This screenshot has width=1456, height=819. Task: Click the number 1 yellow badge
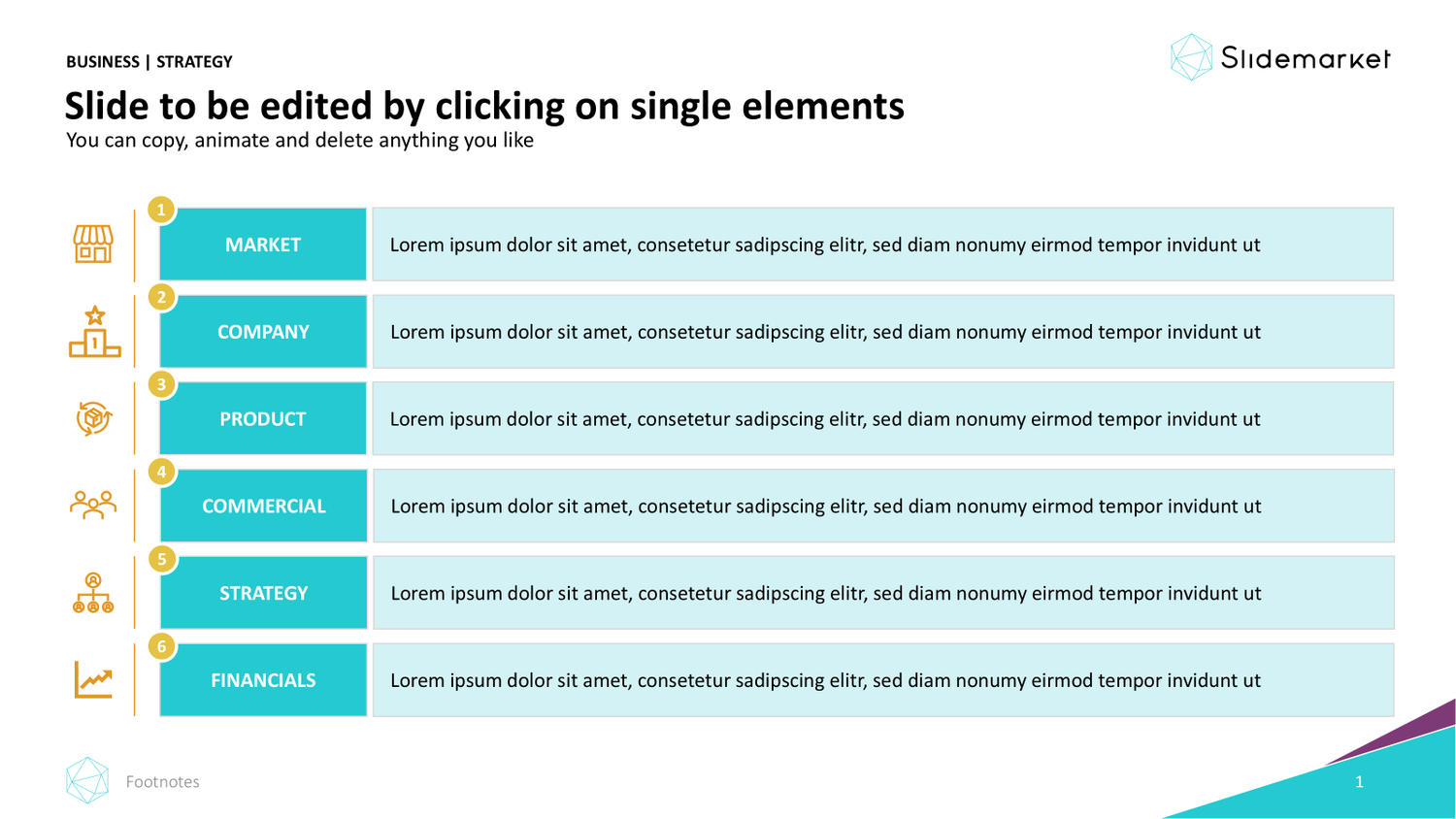(x=161, y=210)
